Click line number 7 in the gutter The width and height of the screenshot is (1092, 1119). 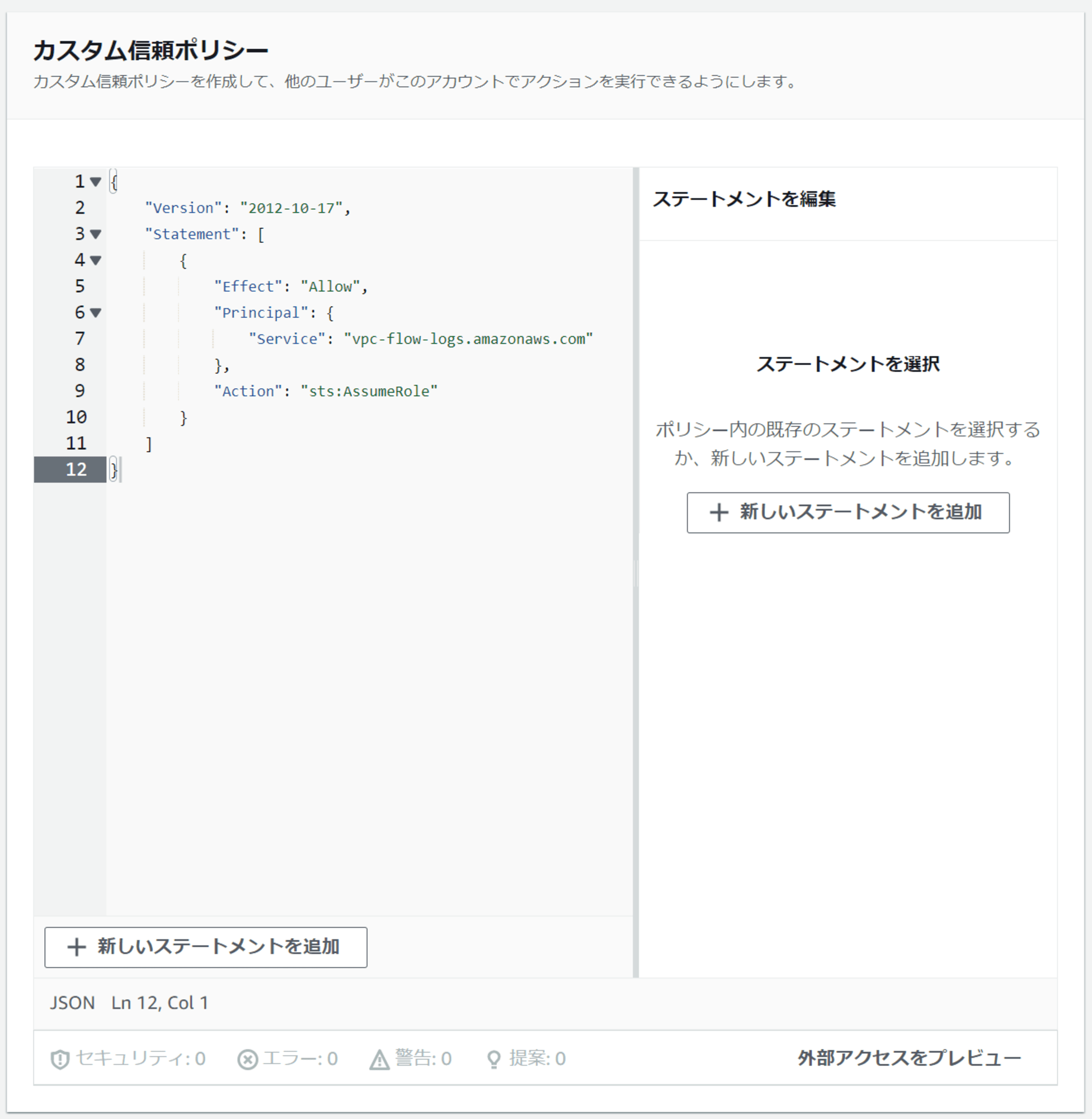tap(80, 339)
